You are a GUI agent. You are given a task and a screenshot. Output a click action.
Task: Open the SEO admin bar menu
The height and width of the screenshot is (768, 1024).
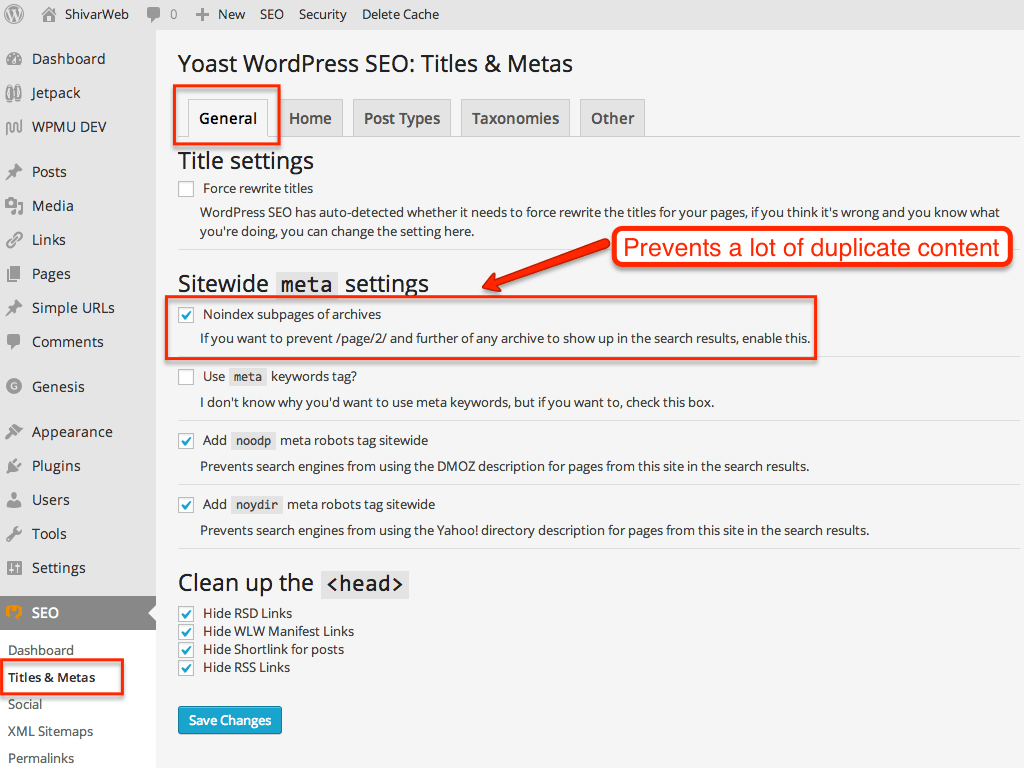coord(272,14)
